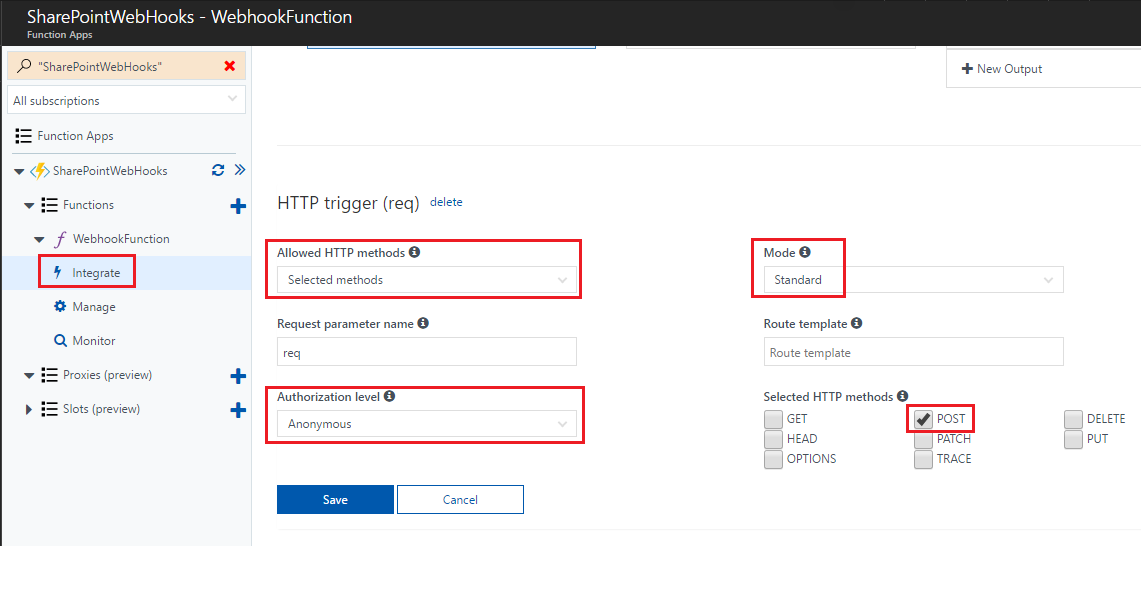Enable the PATCH method checkbox
The width and height of the screenshot is (1141, 606).
[923, 439]
